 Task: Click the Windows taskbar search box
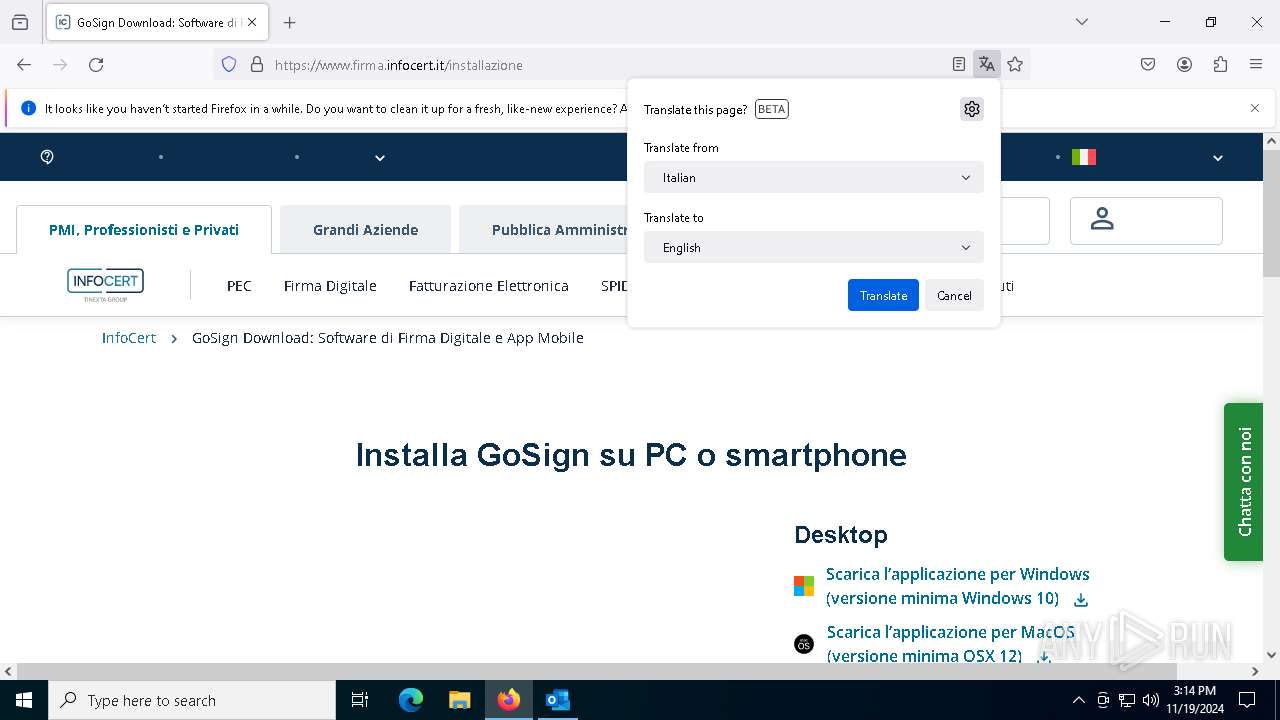click(192, 700)
